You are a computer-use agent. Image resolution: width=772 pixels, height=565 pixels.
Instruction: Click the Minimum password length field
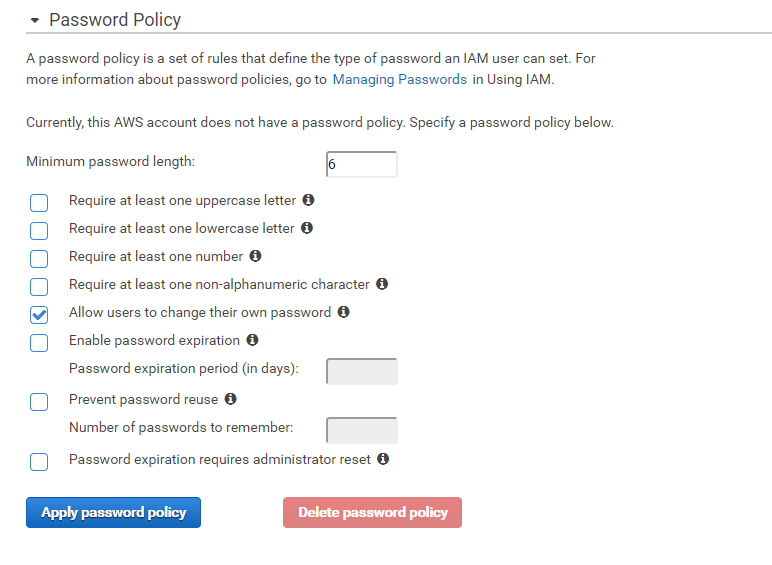tap(361, 164)
